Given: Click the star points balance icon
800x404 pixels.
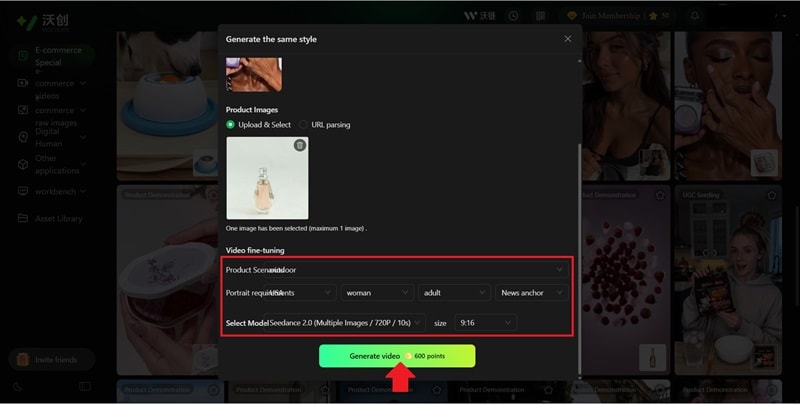Looking at the screenshot, I should [x=653, y=16].
